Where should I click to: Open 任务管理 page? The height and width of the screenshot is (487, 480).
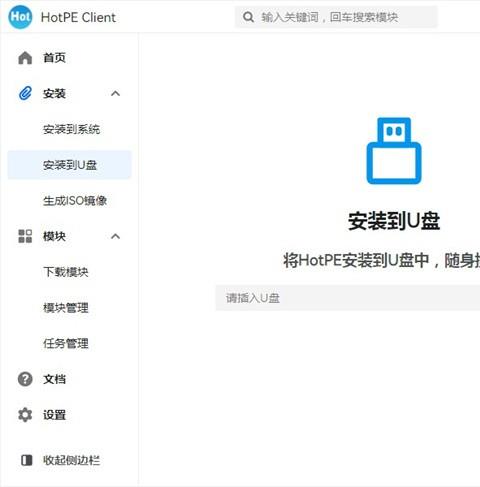66,343
